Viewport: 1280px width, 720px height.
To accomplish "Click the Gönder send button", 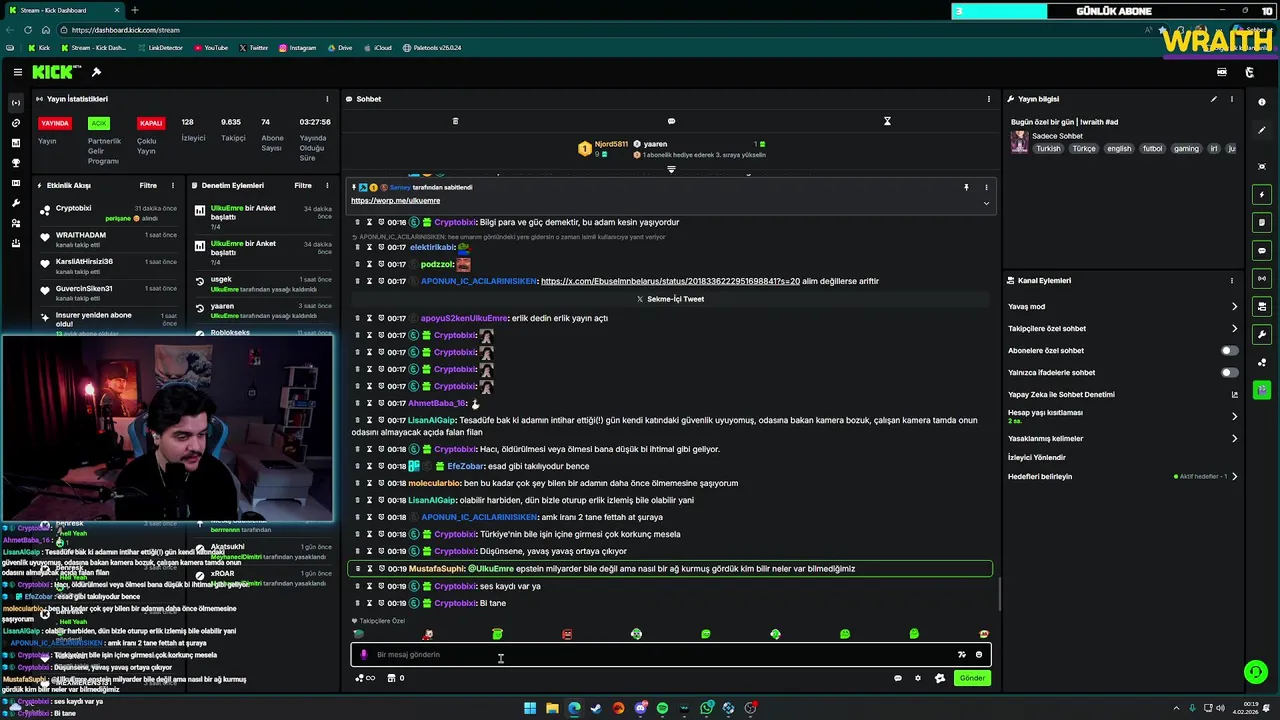I will (x=972, y=678).
